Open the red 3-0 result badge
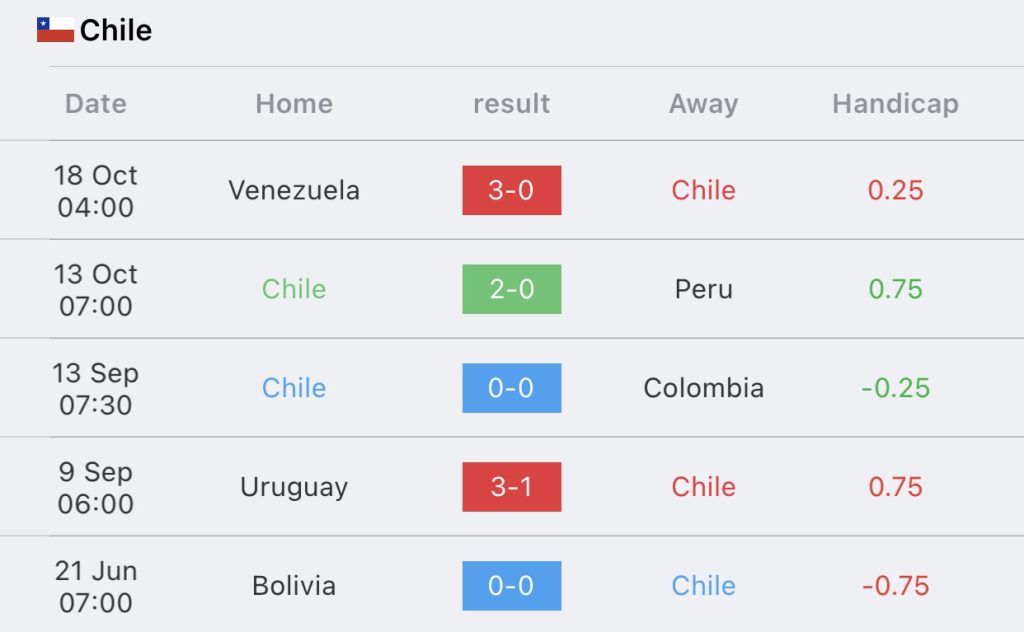This screenshot has height=632, width=1024. coord(511,190)
